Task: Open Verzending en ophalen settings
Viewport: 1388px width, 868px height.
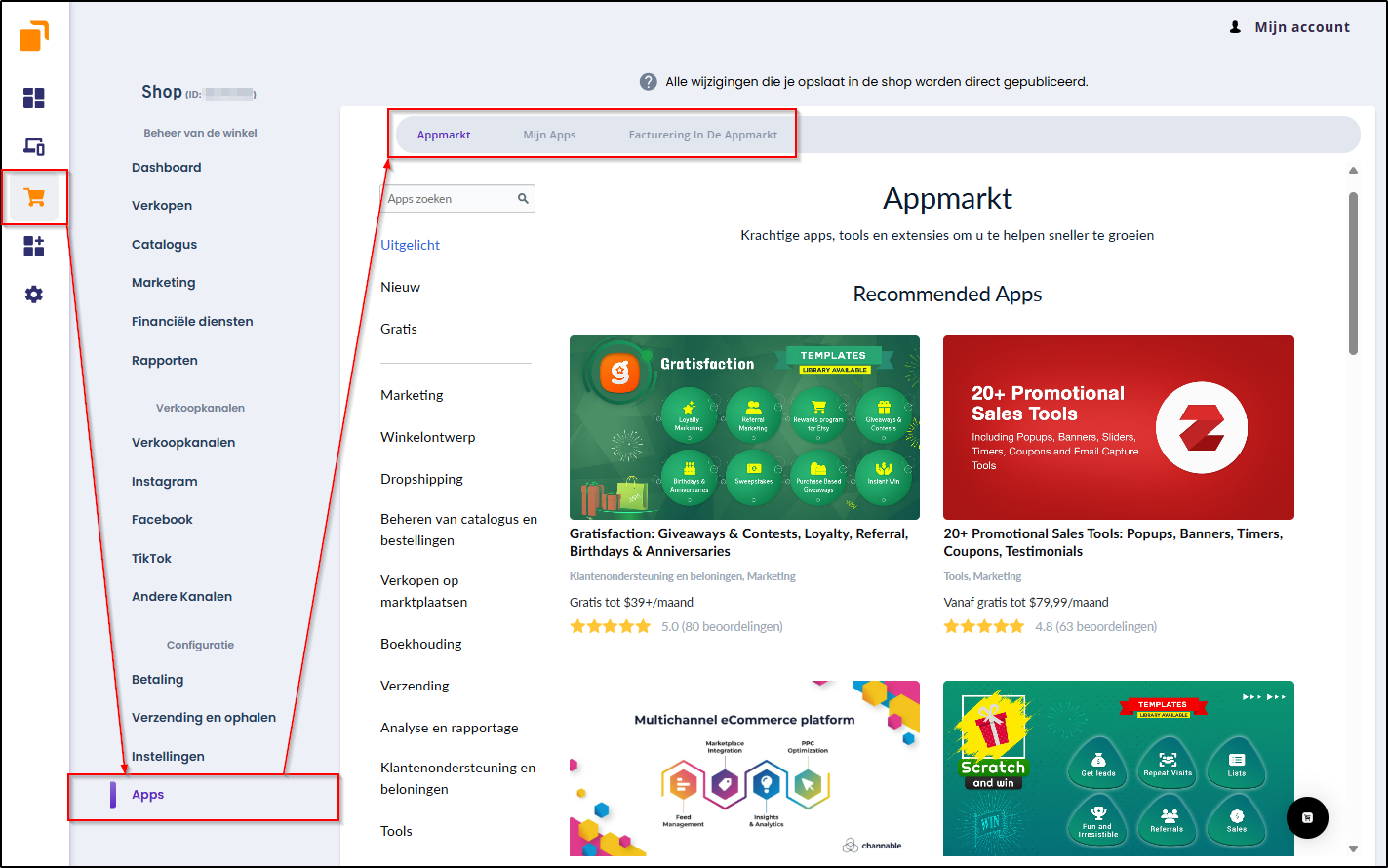Action: click(203, 718)
